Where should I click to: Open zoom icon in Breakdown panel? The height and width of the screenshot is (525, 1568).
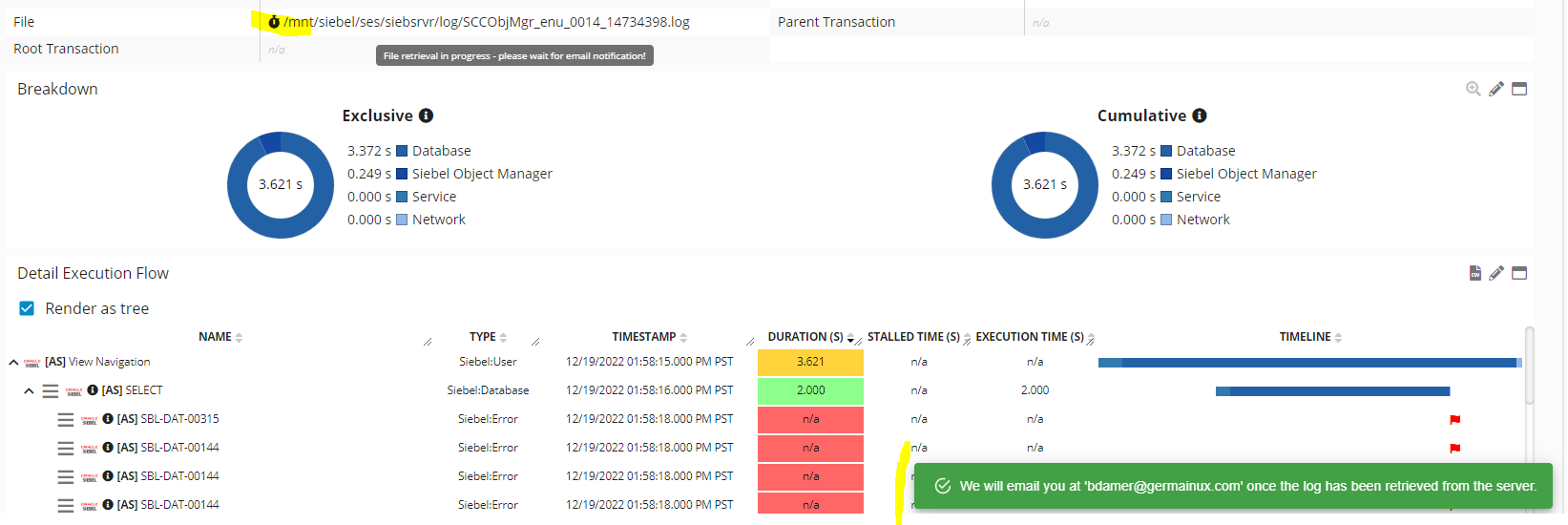(1473, 89)
